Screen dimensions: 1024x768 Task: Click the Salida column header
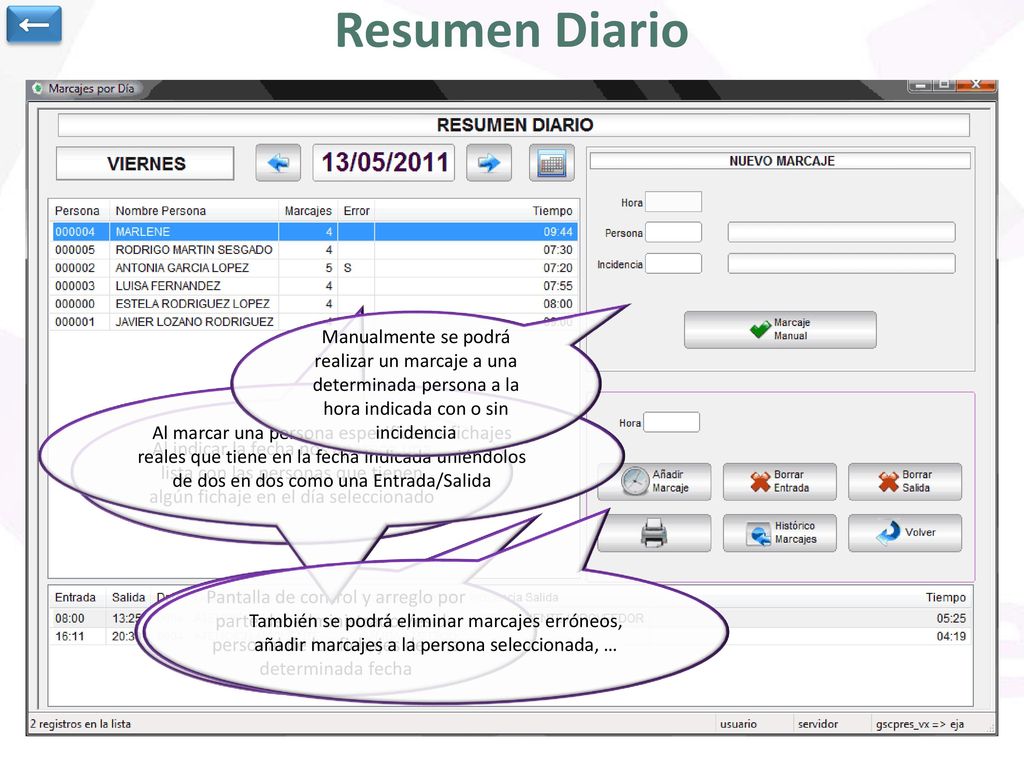pyautogui.click(x=129, y=598)
